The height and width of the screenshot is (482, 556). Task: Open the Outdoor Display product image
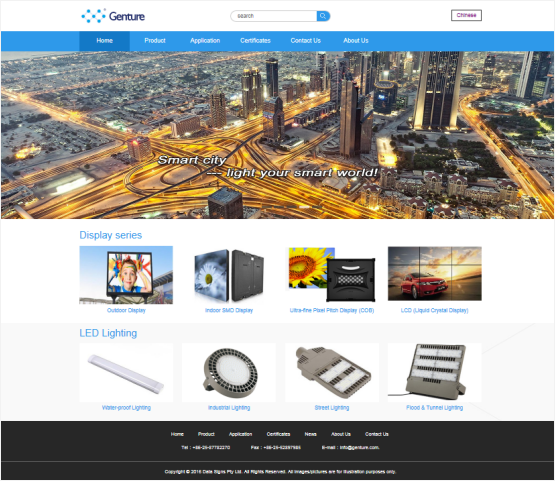[126, 275]
